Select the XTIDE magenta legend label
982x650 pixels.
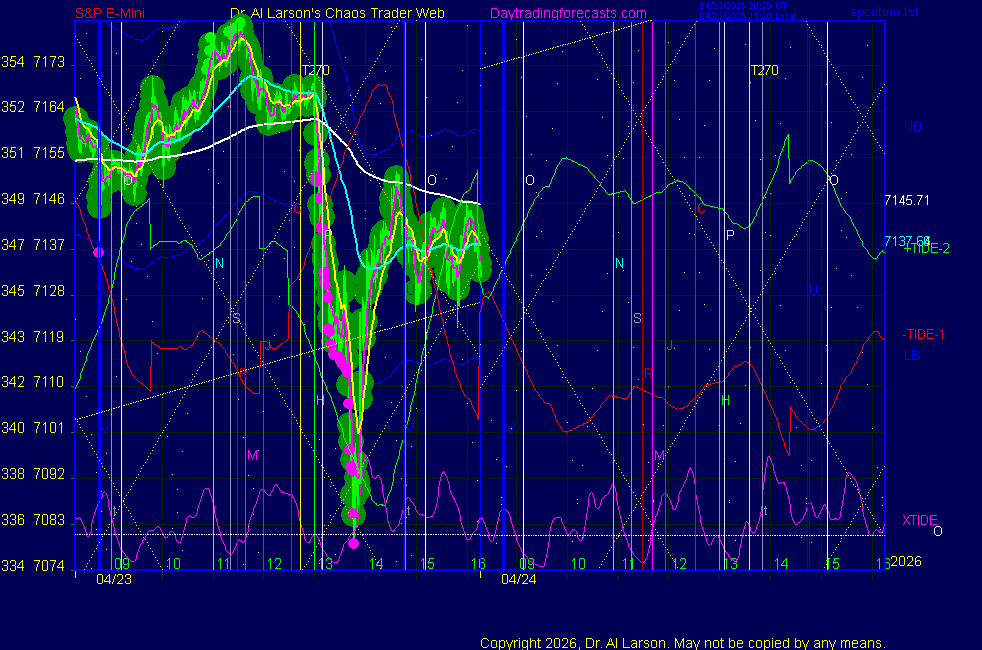tap(919, 520)
